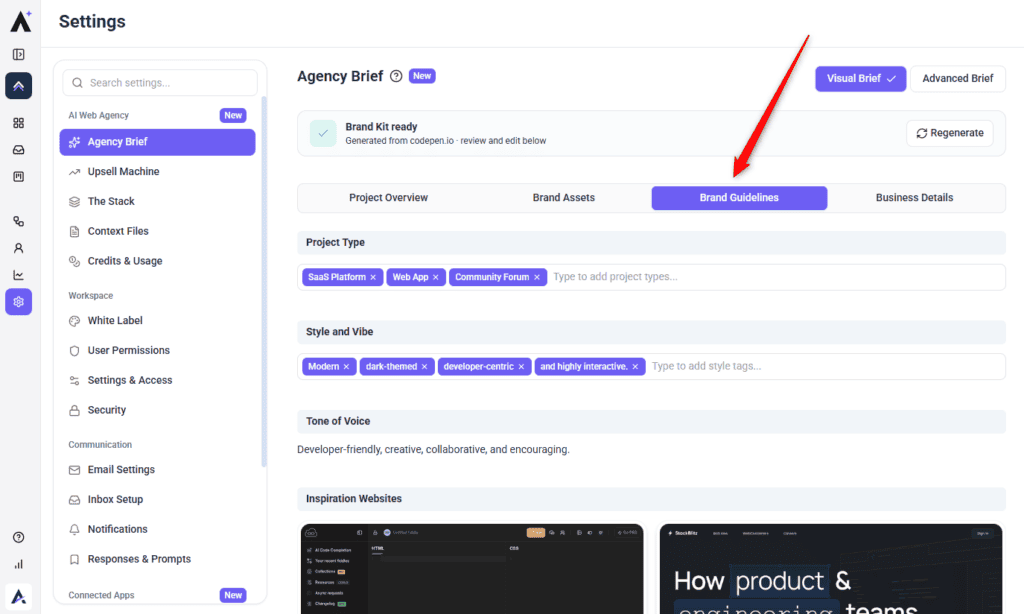Screen dimensions: 1024x614
Task: Click the Tone of Voice description text
Action: (433, 450)
